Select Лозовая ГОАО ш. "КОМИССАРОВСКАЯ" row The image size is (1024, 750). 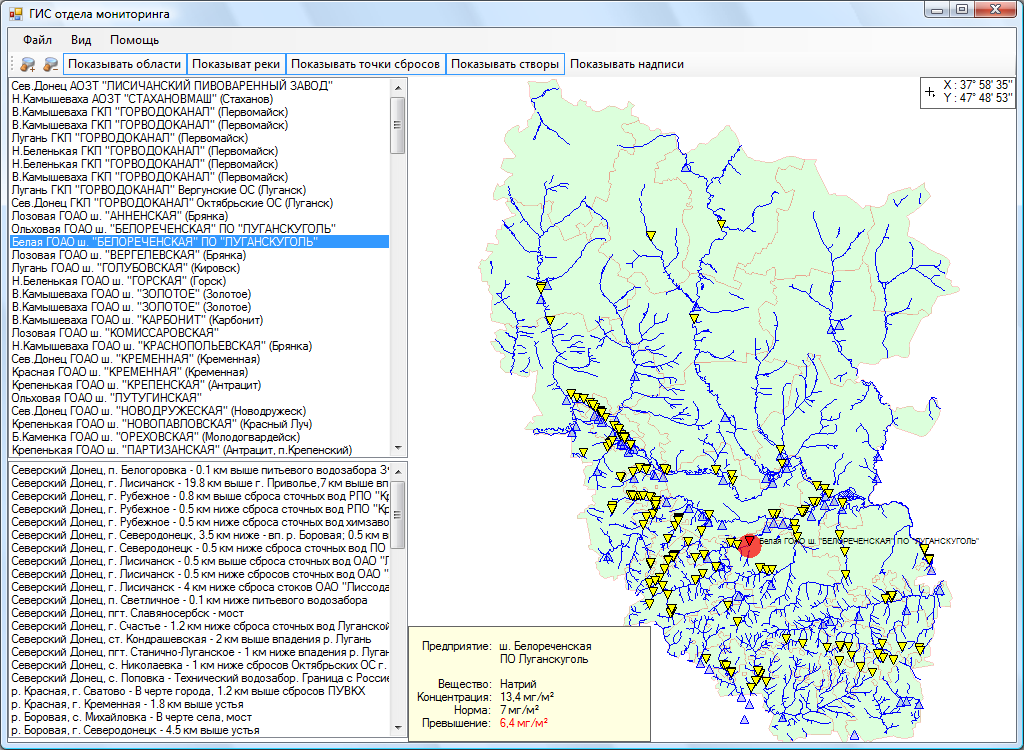click(x=200, y=333)
